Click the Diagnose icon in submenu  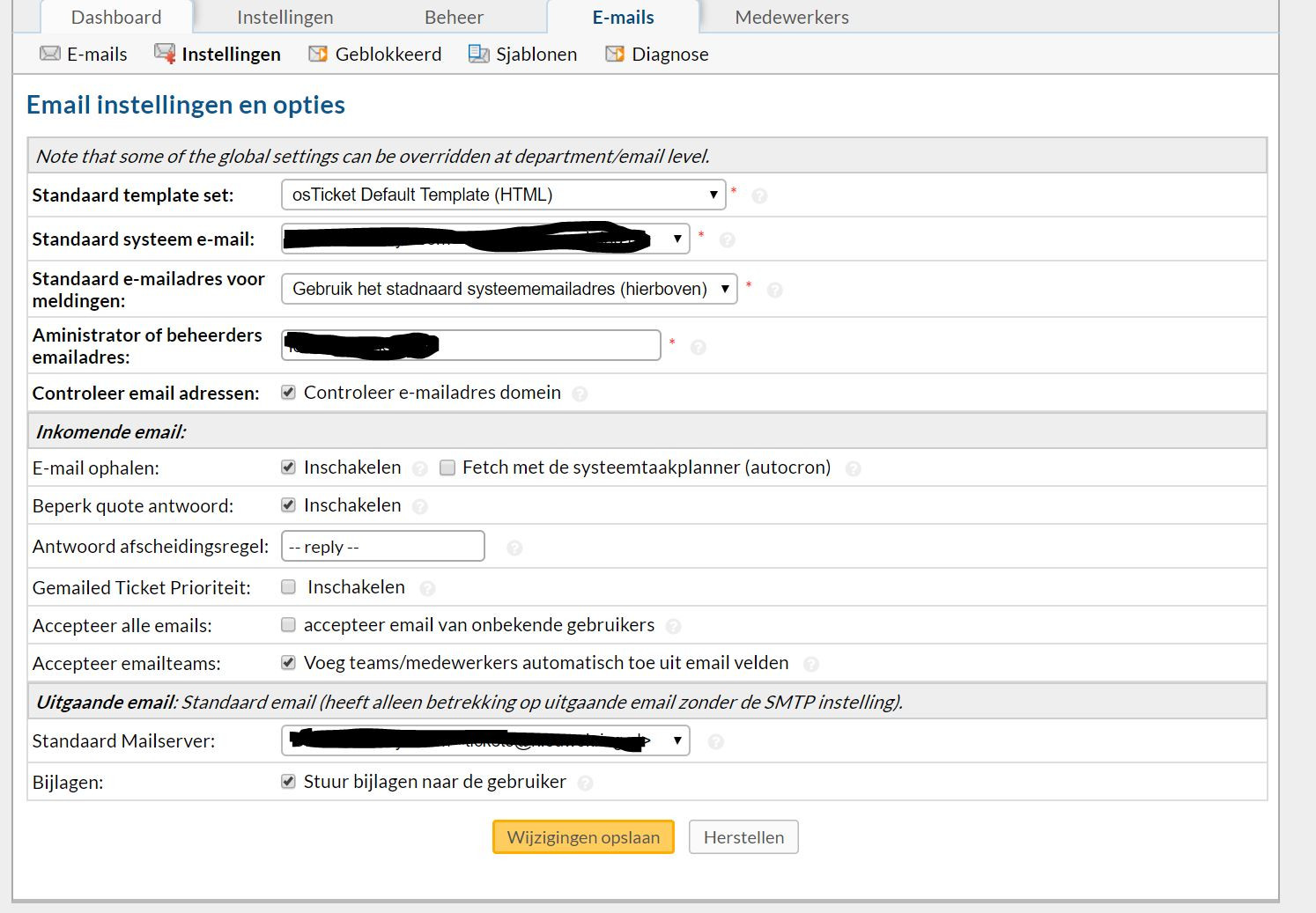point(615,55)
